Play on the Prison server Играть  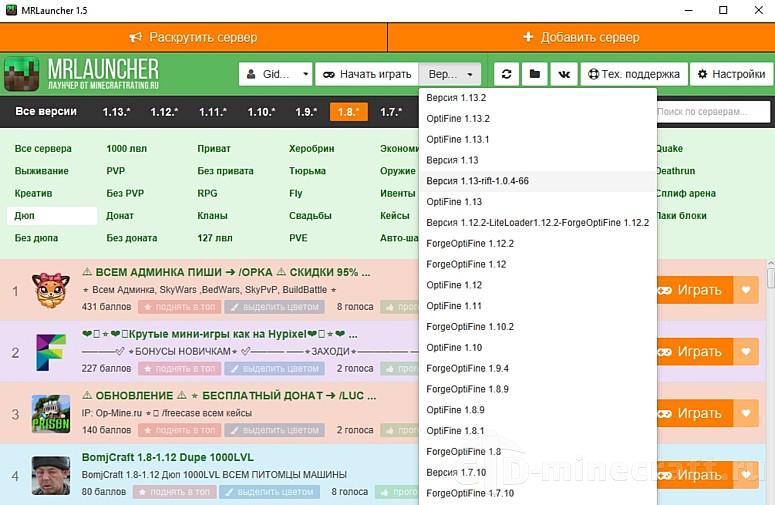coord(695,414)
